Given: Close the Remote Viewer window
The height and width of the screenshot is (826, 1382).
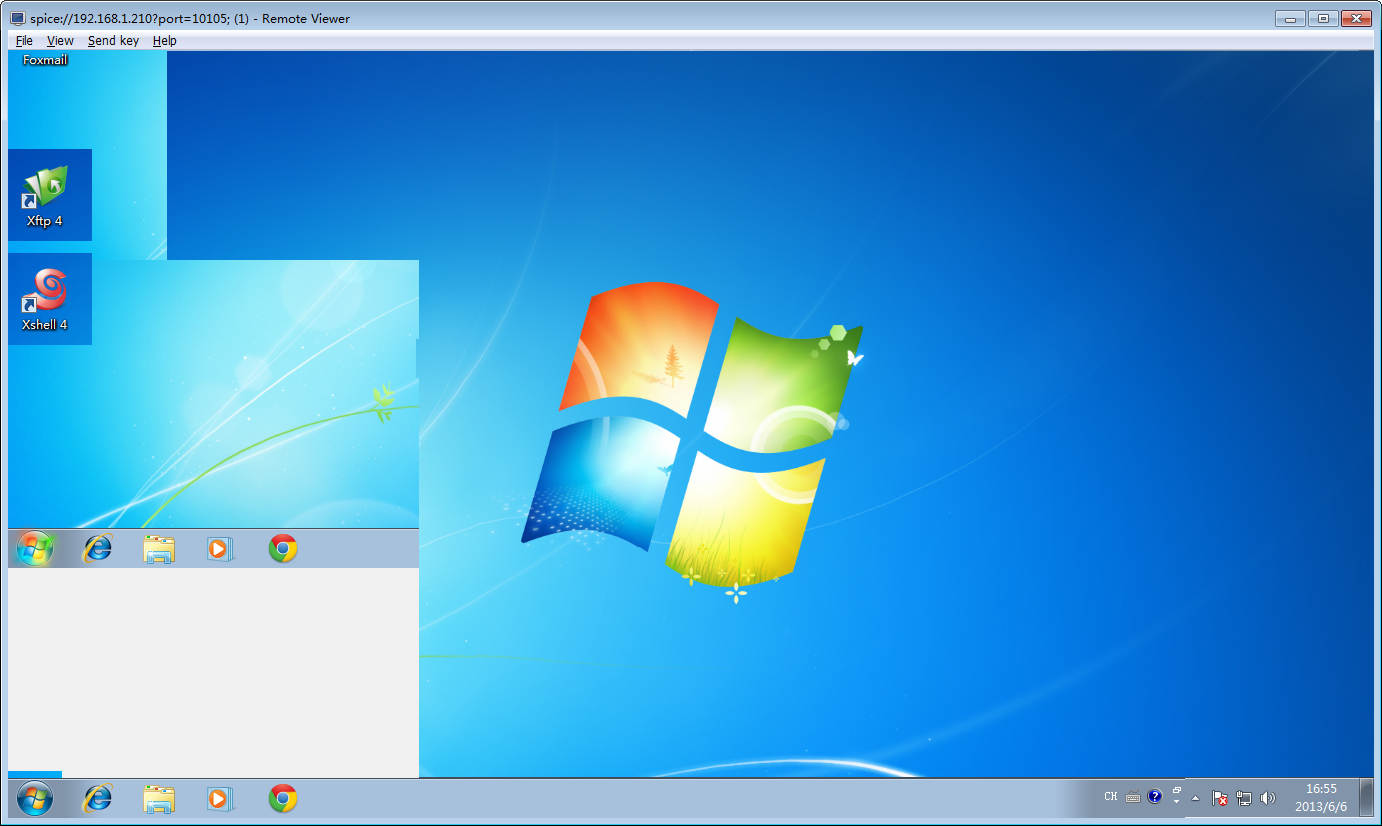Looking at the screenshot, I should click(1355, 18).
